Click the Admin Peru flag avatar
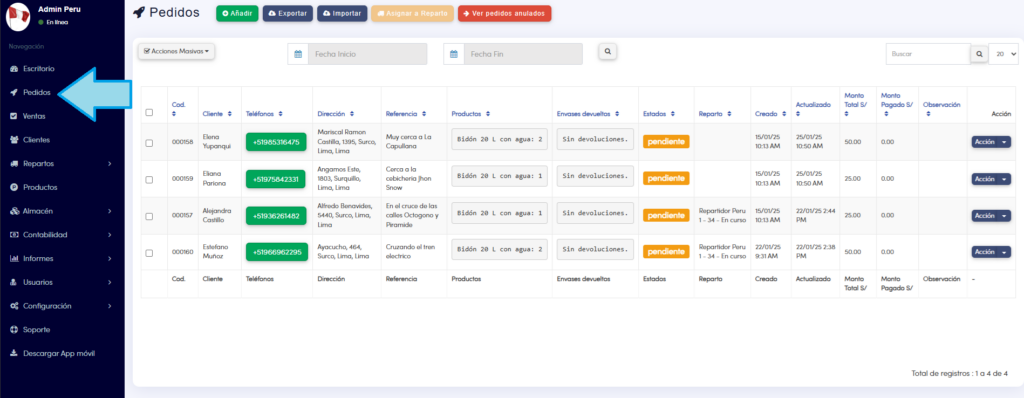This screenshot has width=1024, height=398. [18, 16]
